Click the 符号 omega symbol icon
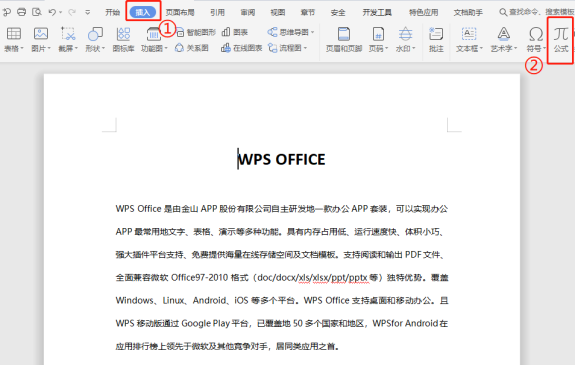Screen dimensions: 576x365 click(x=536, y=34)
